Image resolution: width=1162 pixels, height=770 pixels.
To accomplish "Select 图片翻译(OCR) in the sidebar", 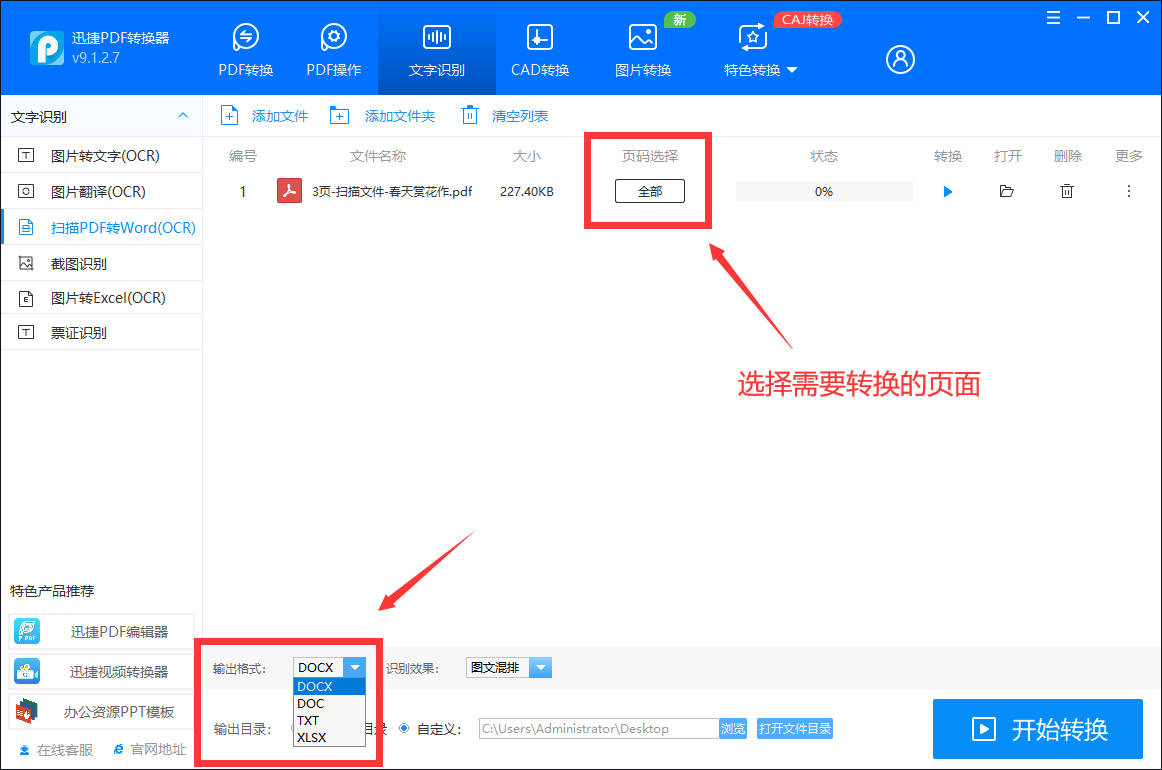I will (x=102, y=191).
